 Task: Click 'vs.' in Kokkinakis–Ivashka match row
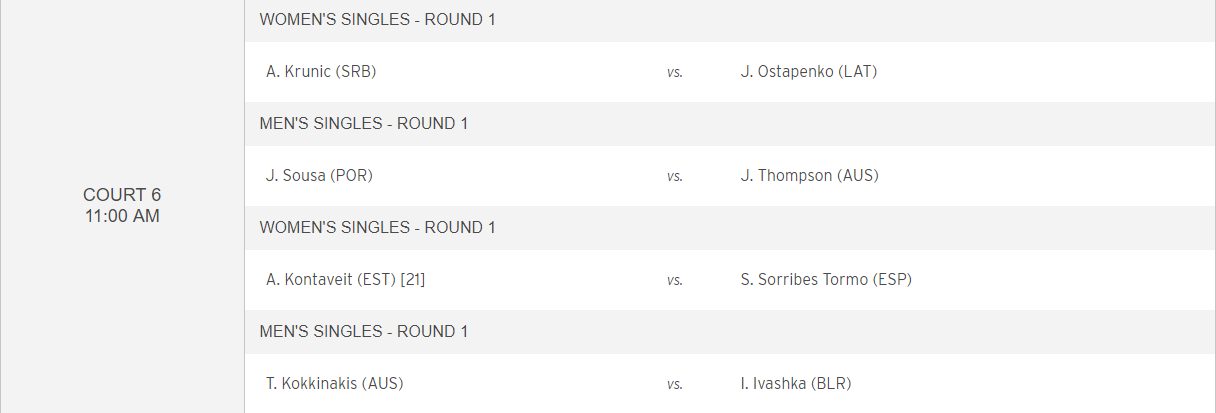coord(675,384)
